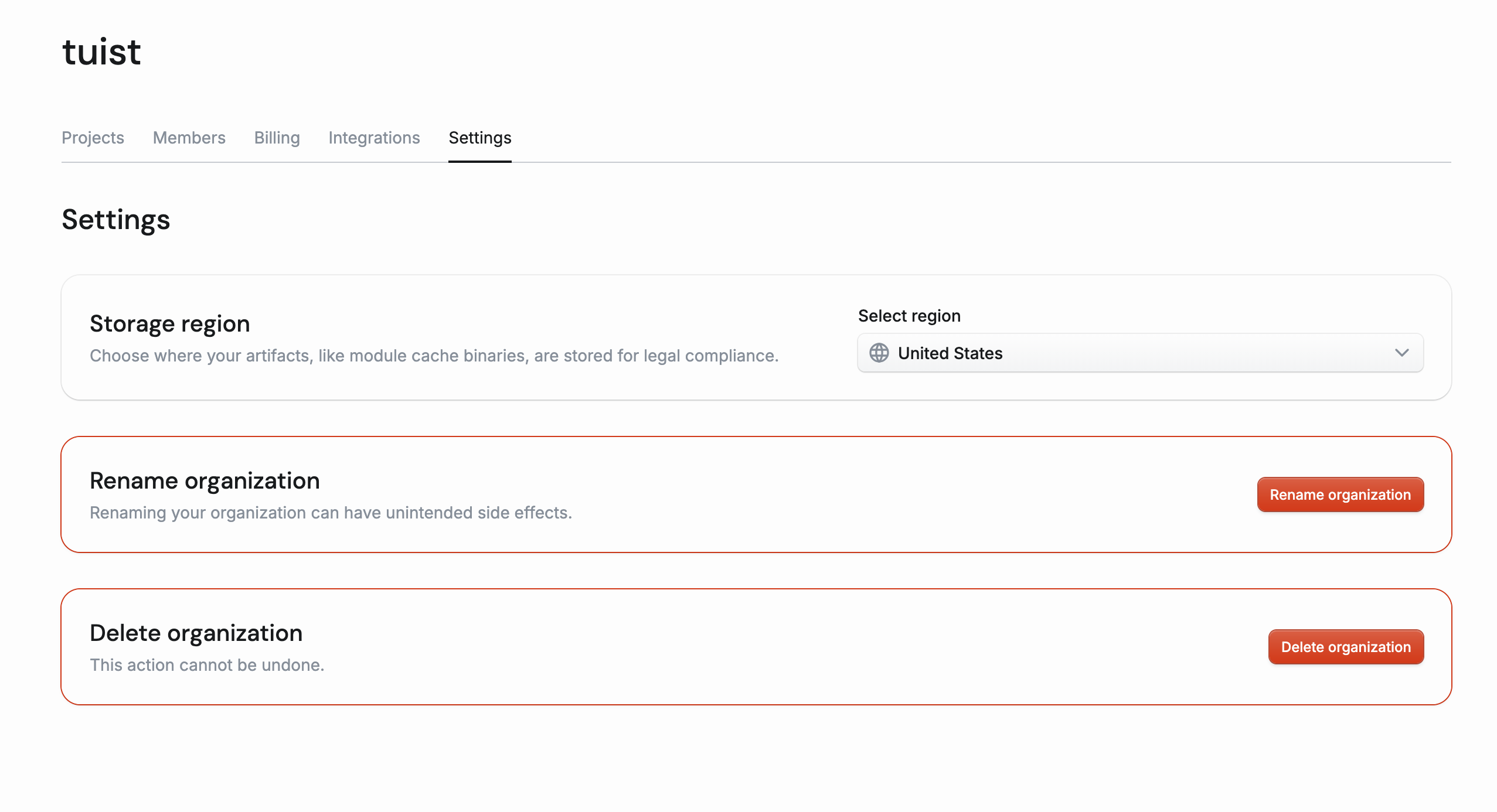The image size is (1497, 812).
Task: Click the renaming side effects description text
Action: 331,513
